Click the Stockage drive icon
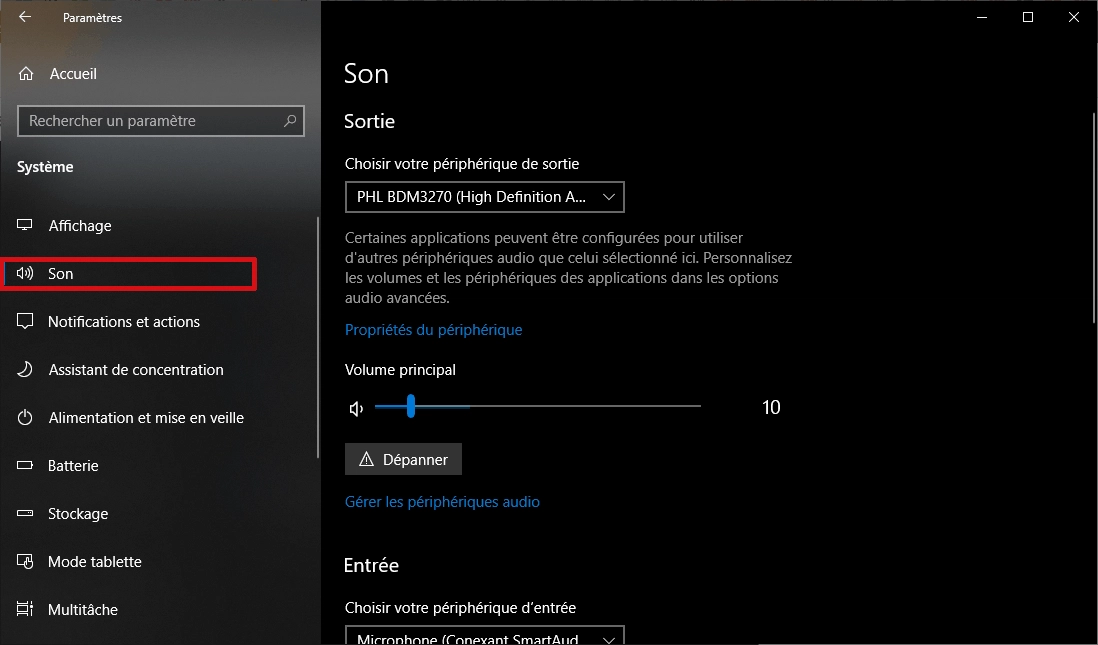 [26, 514]
